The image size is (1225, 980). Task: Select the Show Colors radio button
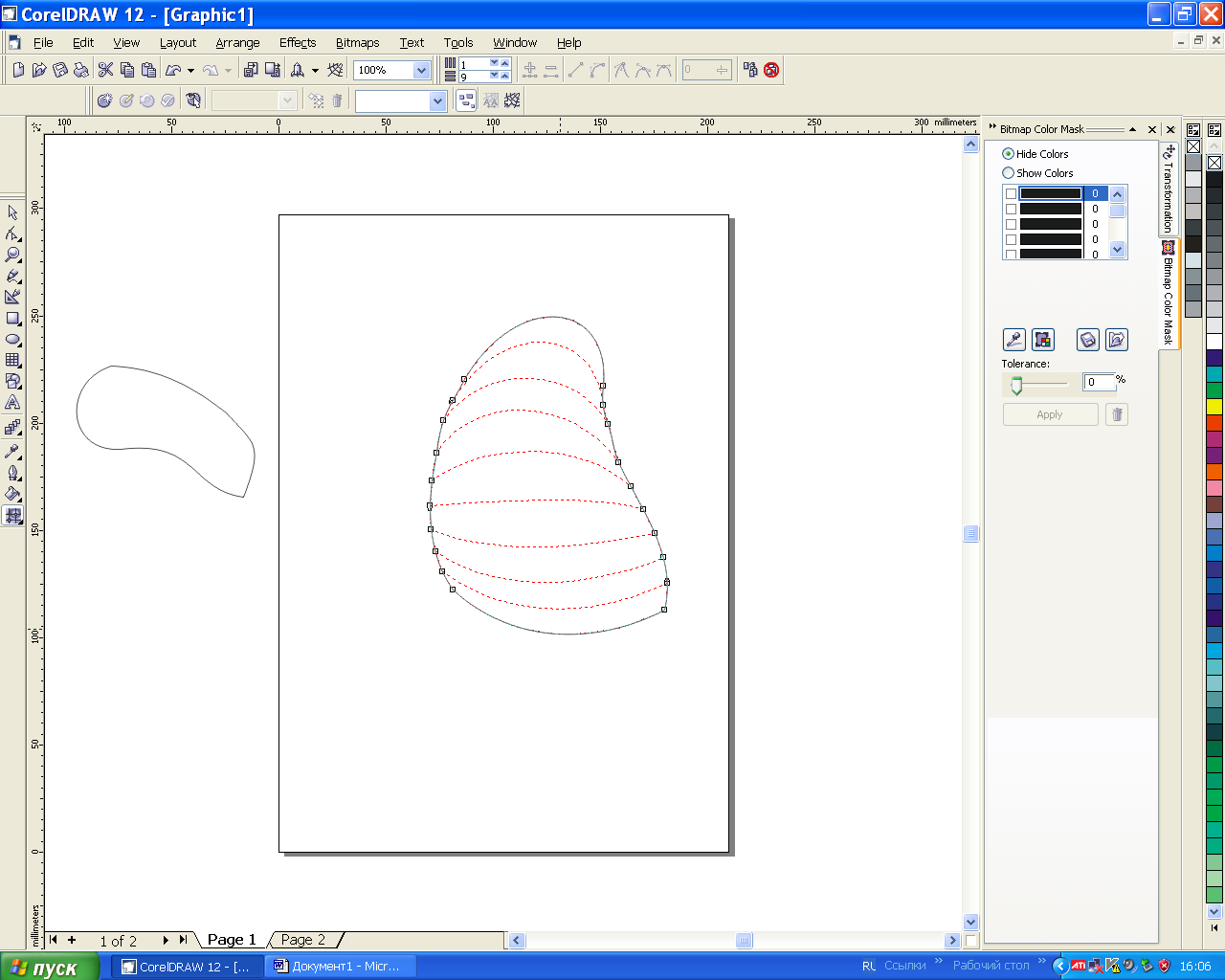(x=1008, y=173)
